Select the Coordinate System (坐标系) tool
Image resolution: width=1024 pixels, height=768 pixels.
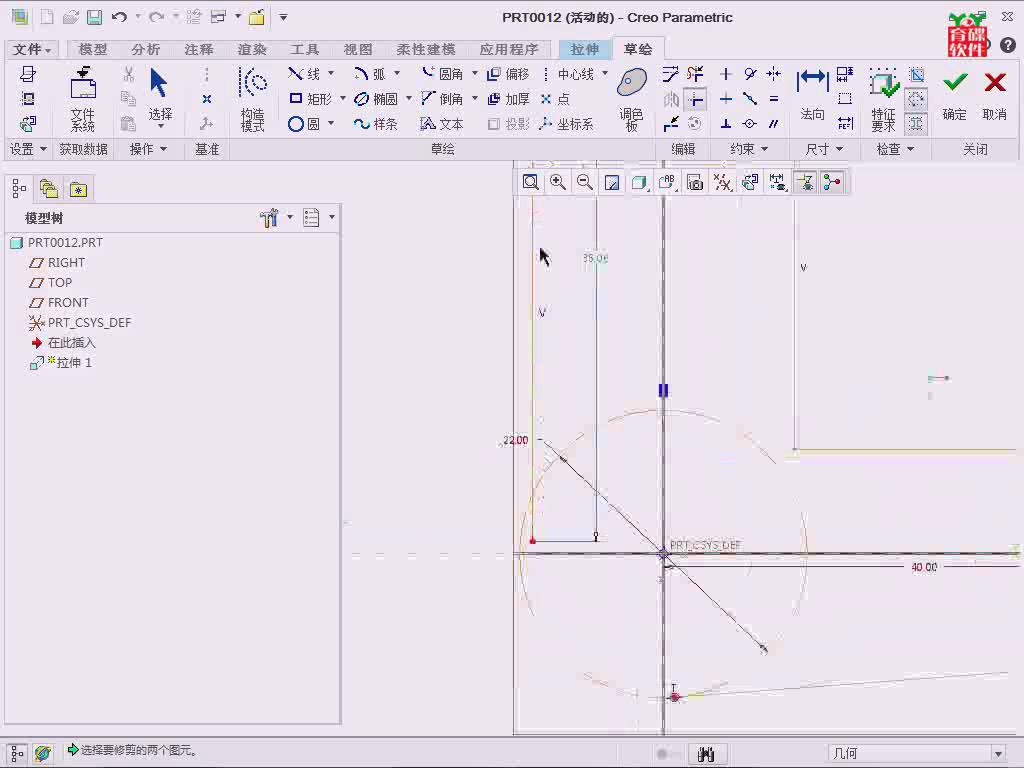[x=567, y=123]
